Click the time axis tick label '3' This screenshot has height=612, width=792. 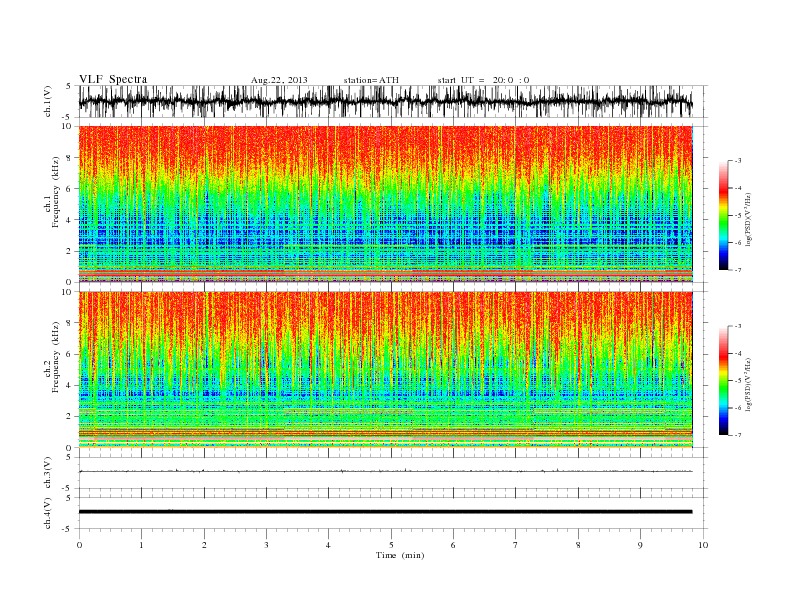(266, 545)
